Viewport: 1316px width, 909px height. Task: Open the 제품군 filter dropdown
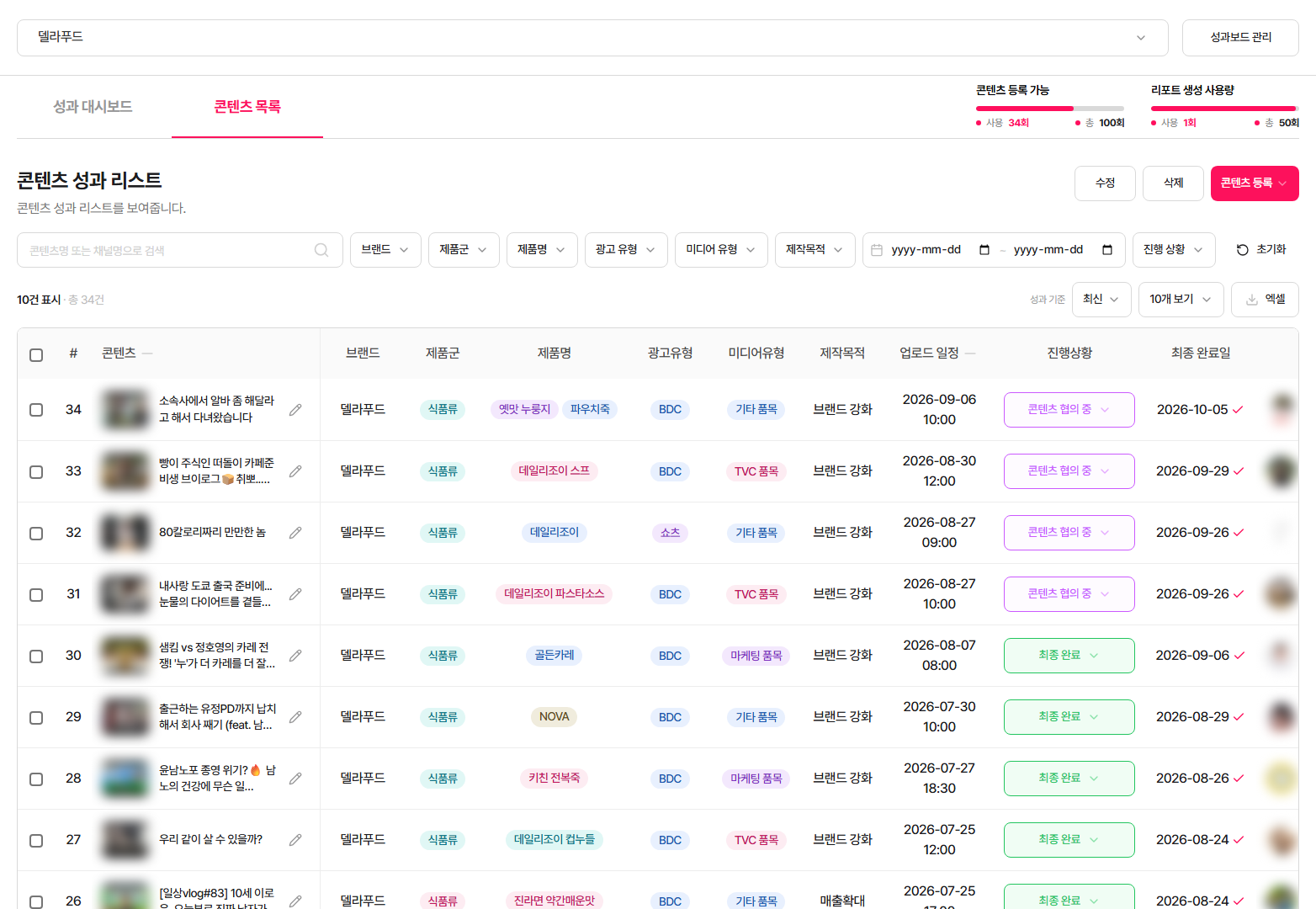coord(464,250)
